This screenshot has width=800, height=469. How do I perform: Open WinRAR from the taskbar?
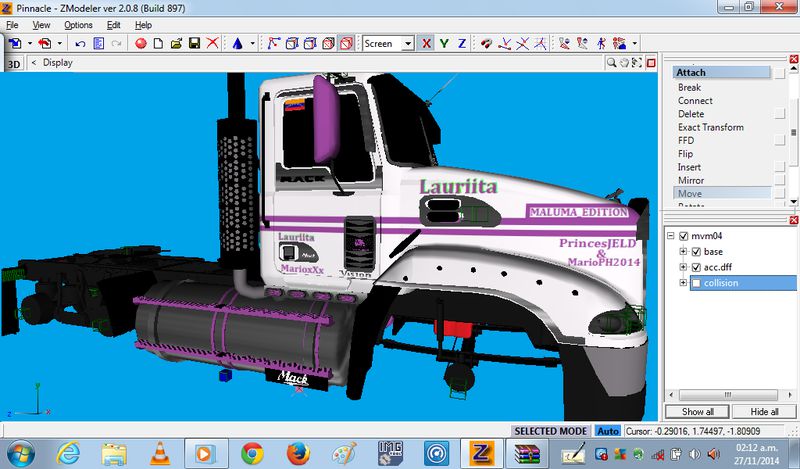point(527,453)
